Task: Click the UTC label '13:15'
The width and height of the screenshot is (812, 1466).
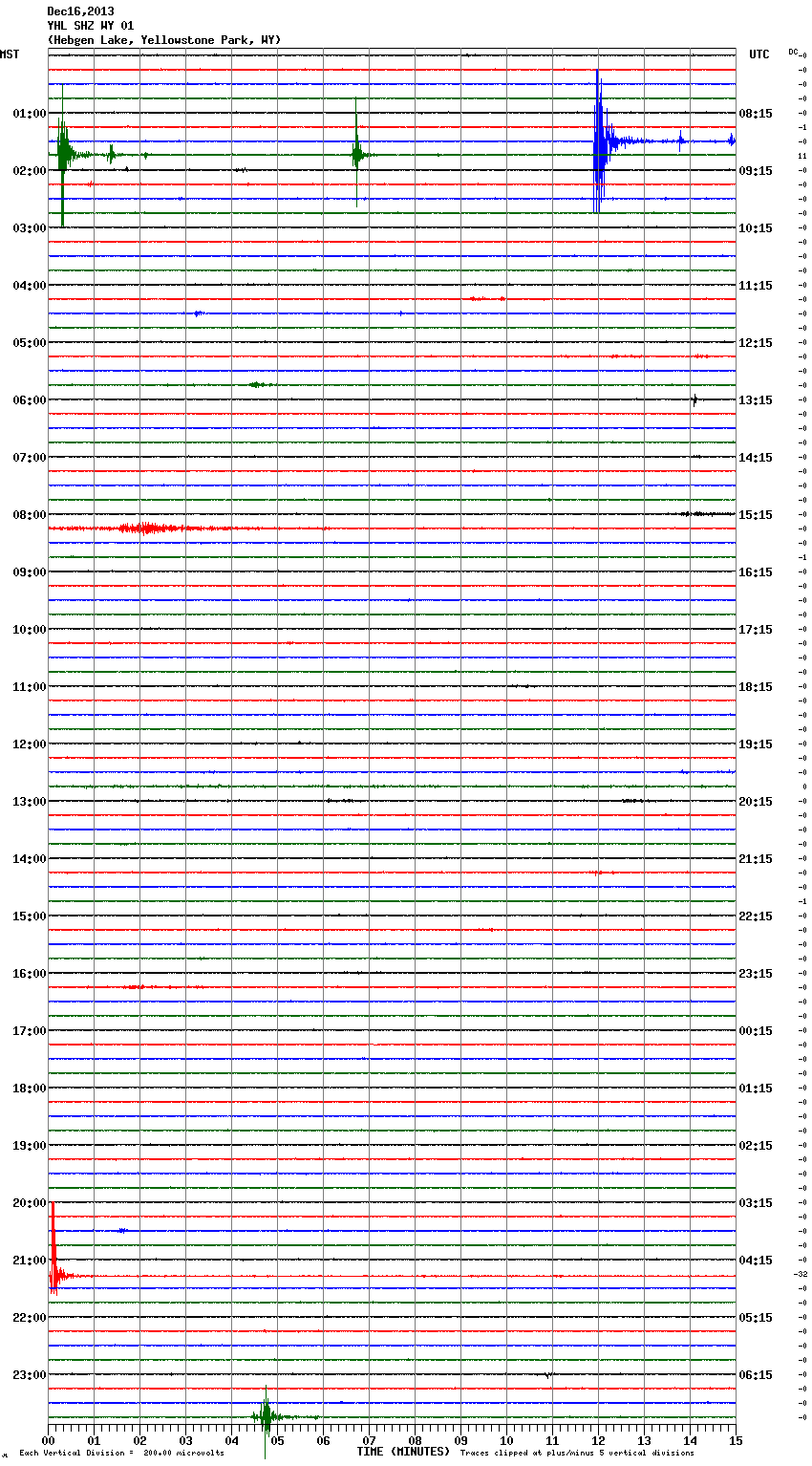Action: click(x=756, y=400)
